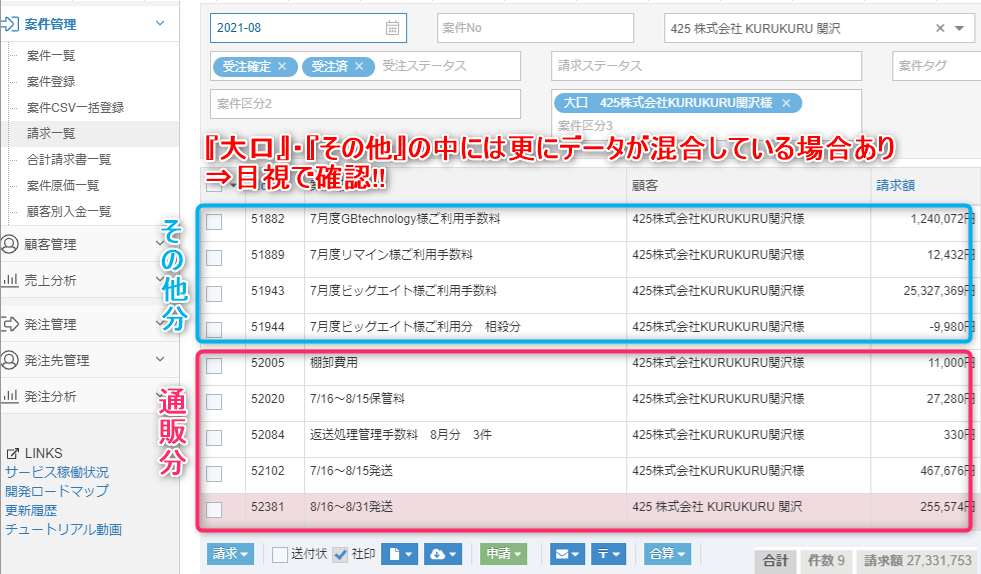Screen dimensions: 981x574
Task: Check the row 52005 checkbox
Action: point(214,366)
